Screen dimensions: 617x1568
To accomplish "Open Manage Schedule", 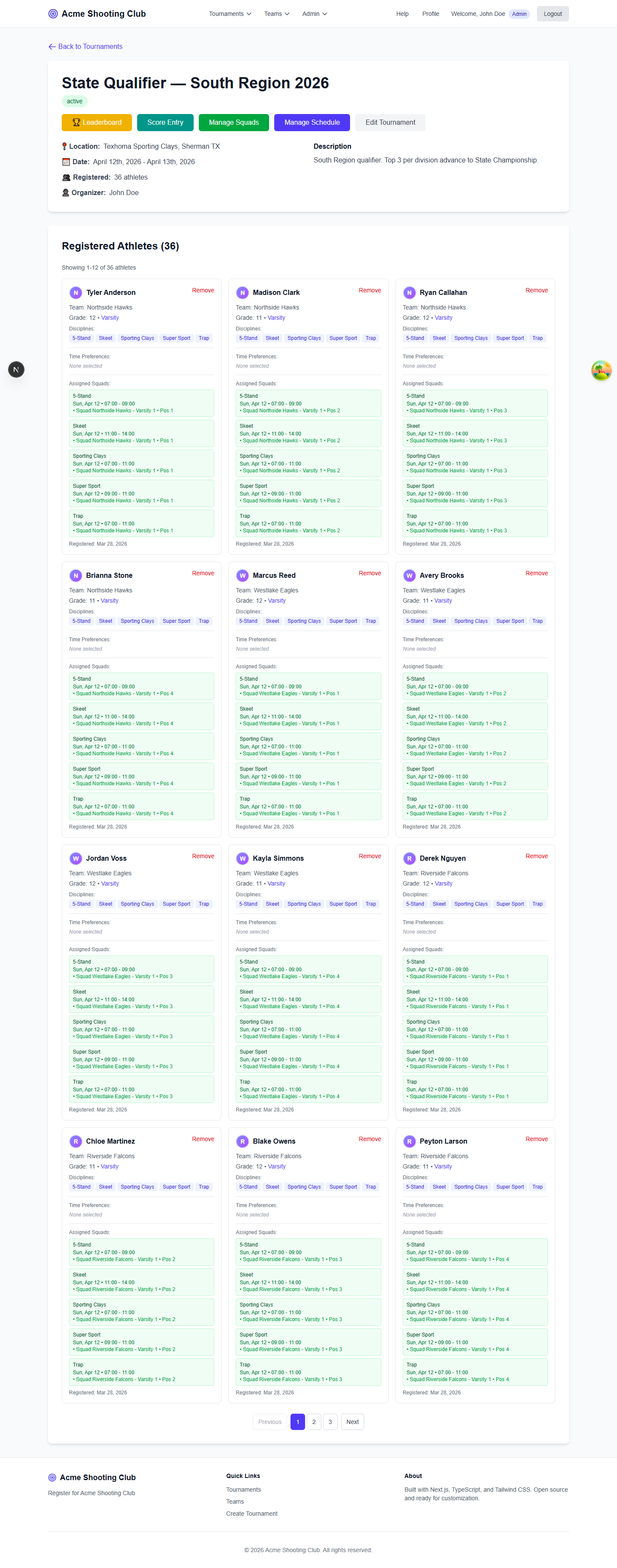I will tap(311, 122).
